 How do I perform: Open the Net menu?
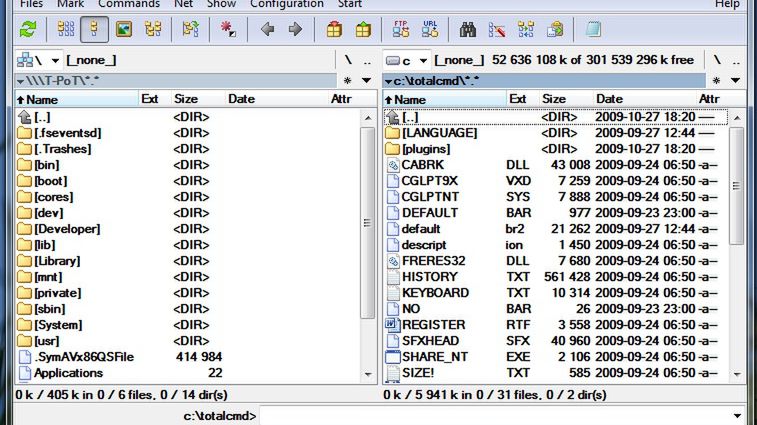[183, 4]
